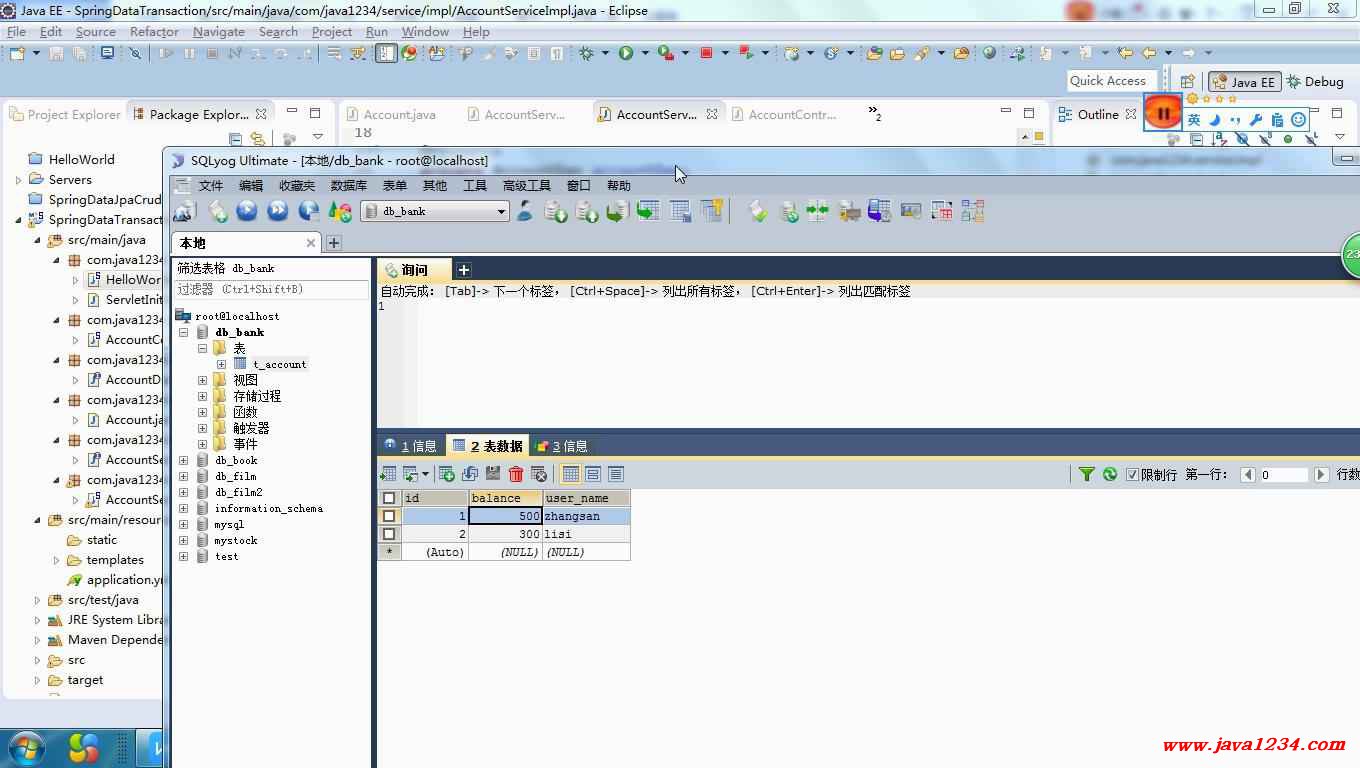Viewport: 1360px width, 768px height.
Task: Expand the t_account table node
Action: pyautogui.click(x=221, y=364)
